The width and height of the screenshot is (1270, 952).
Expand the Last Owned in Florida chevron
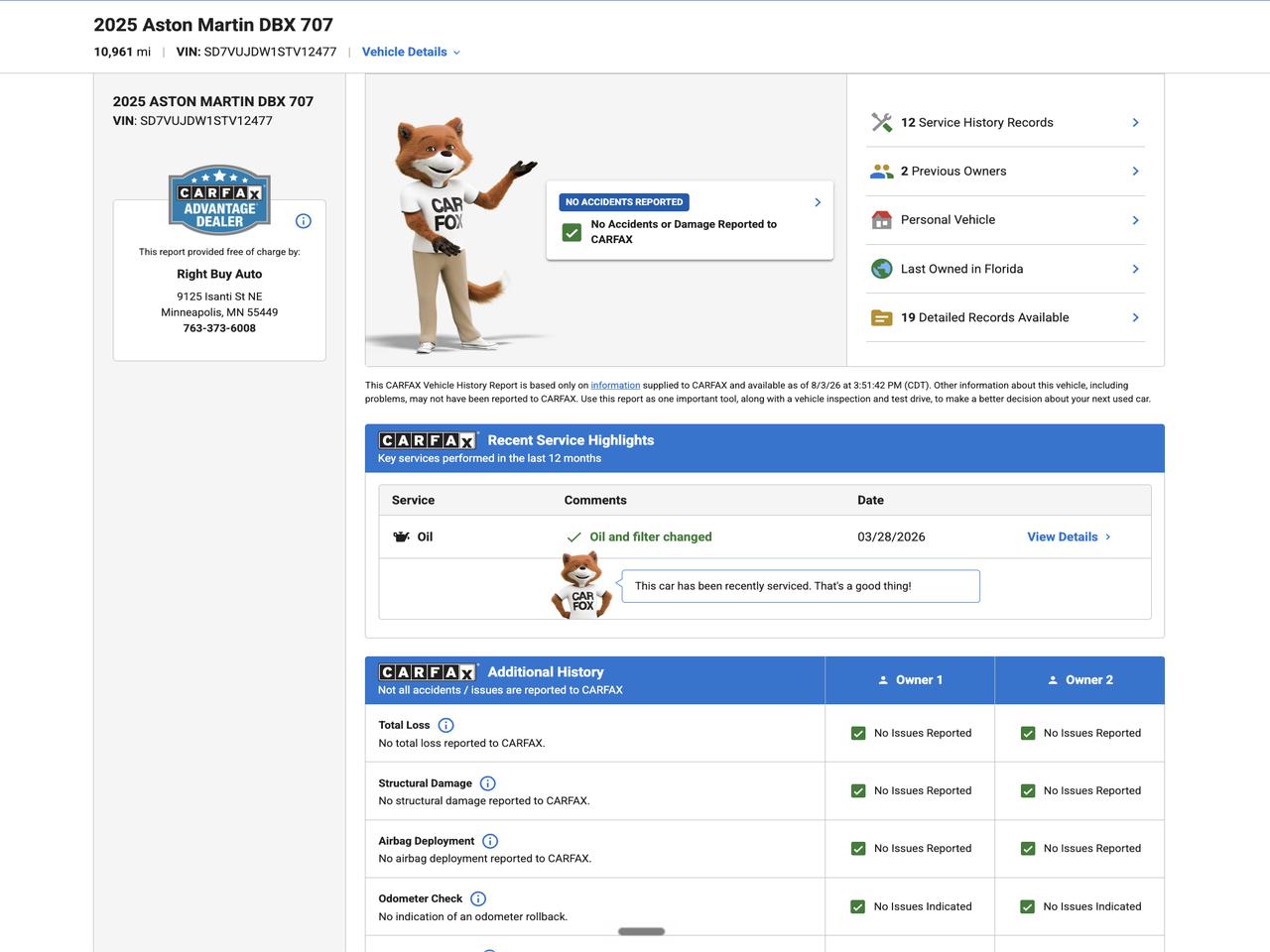coord(1135,269)
